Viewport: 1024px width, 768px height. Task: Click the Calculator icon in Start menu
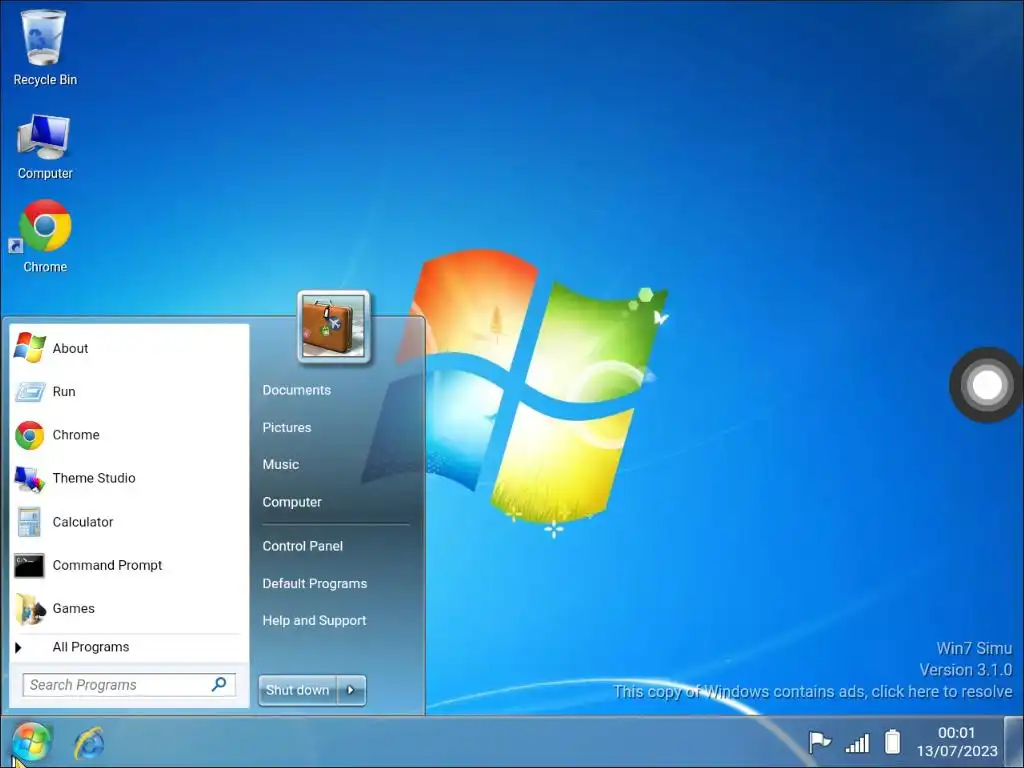[x=29, y=522]
